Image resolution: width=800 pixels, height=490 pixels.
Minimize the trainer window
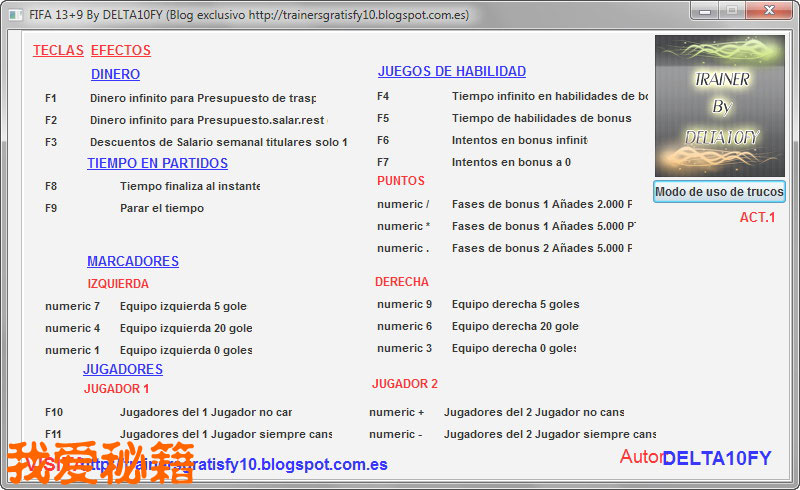(708, 11)
